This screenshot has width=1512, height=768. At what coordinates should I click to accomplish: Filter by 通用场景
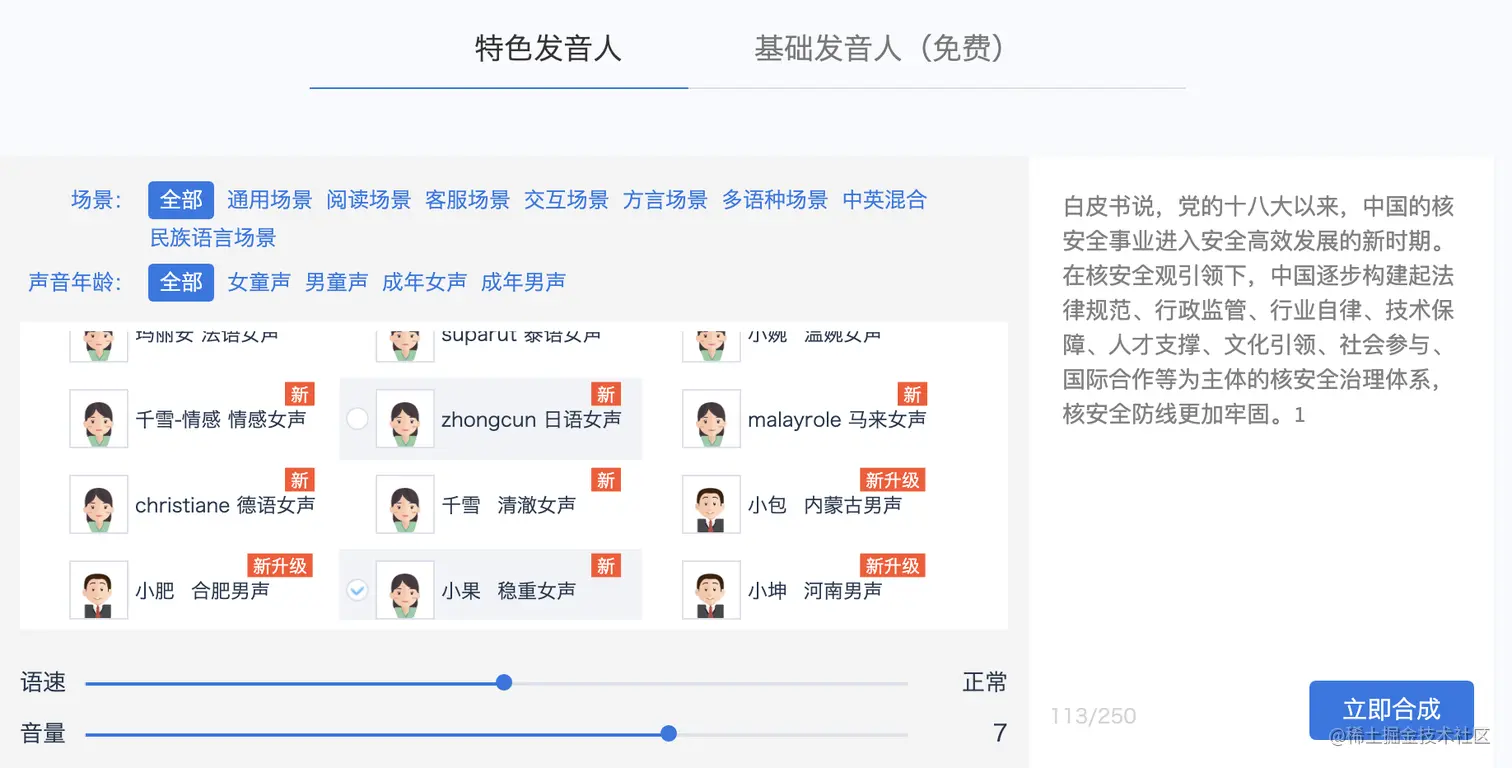coord(269,200)
